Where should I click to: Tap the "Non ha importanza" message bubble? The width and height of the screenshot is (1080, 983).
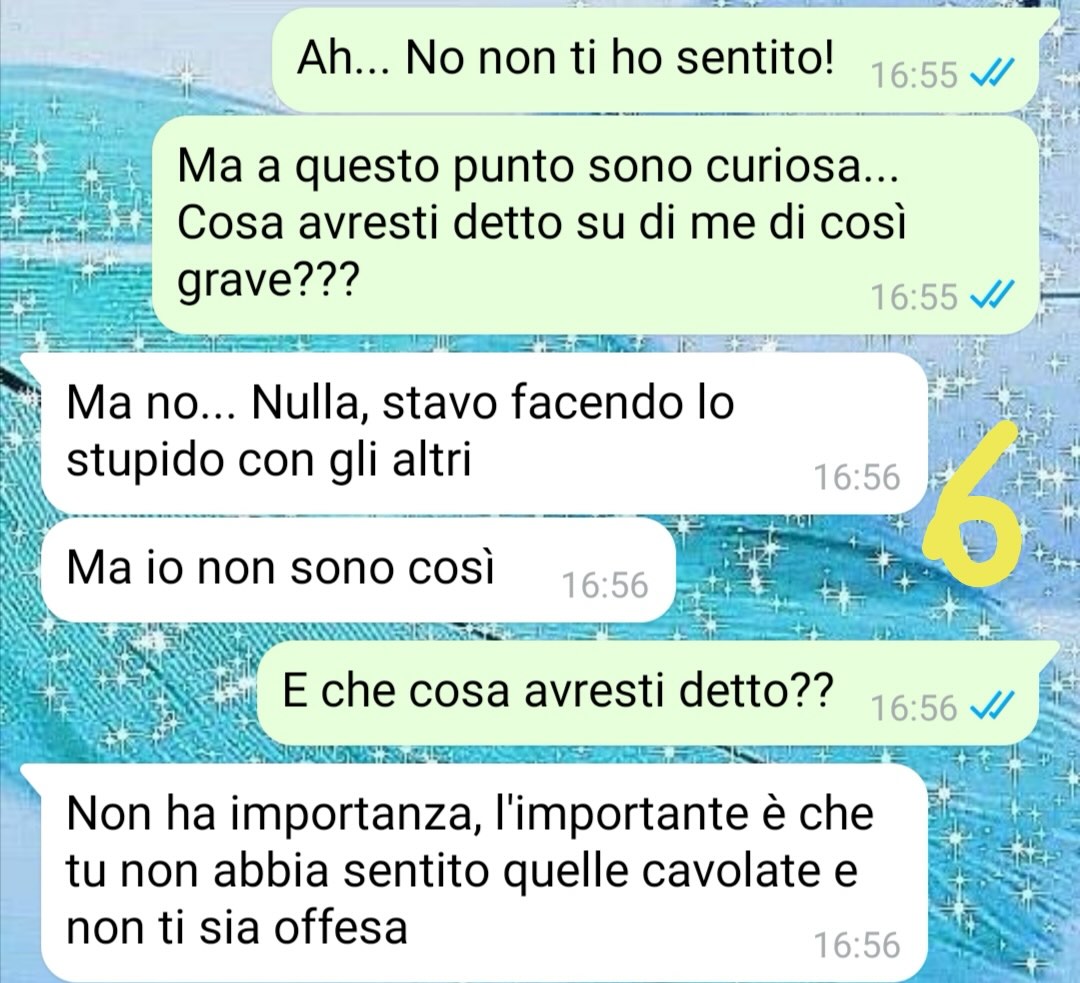[x=484, y=873]
